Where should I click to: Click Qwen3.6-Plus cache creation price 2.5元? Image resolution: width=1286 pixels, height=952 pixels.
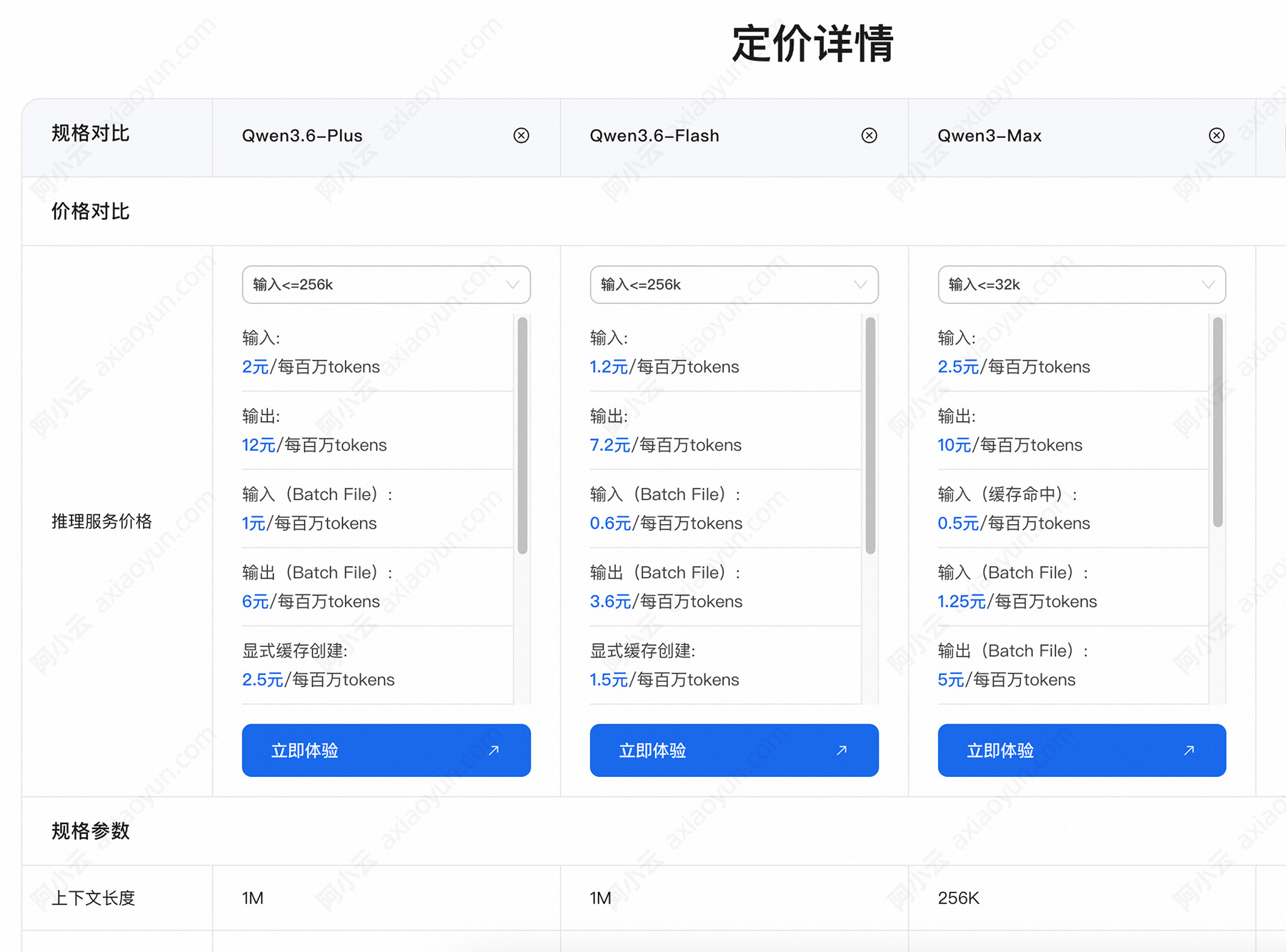[263, 680]
